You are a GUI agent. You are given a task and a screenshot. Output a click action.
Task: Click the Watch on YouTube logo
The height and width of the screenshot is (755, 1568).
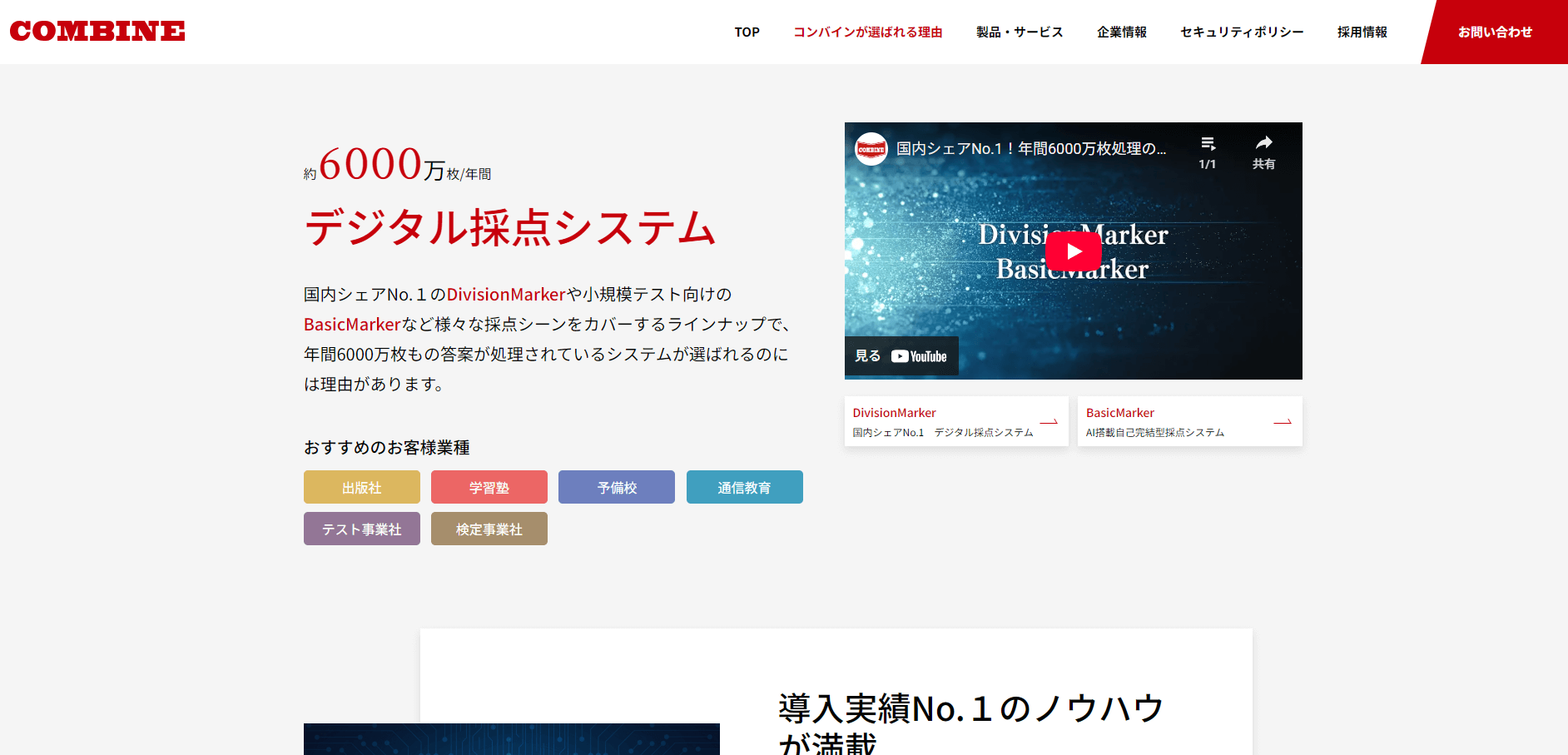click(x=919, y=356)
